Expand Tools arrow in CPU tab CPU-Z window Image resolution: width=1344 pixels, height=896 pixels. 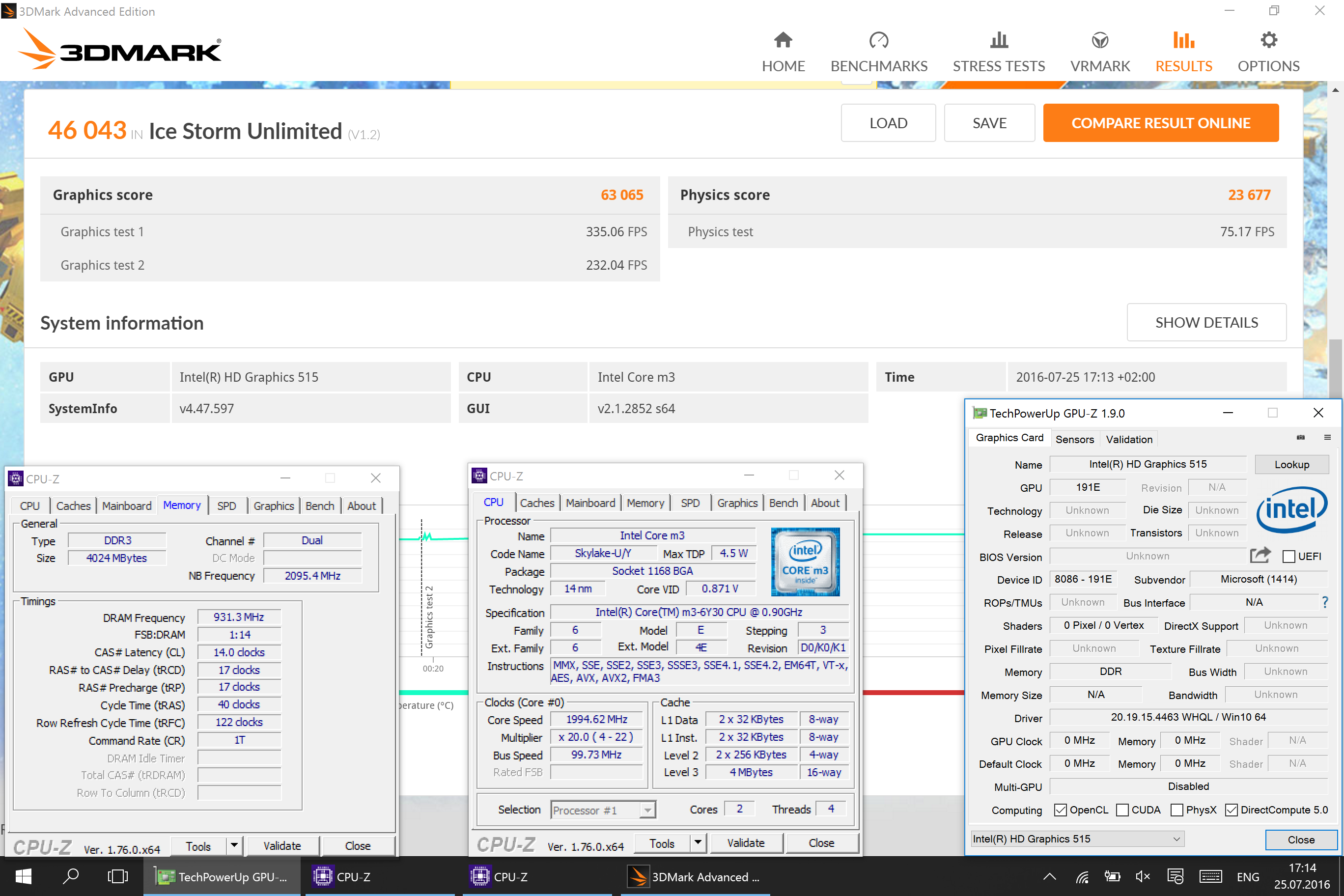(x=699, y=843)
